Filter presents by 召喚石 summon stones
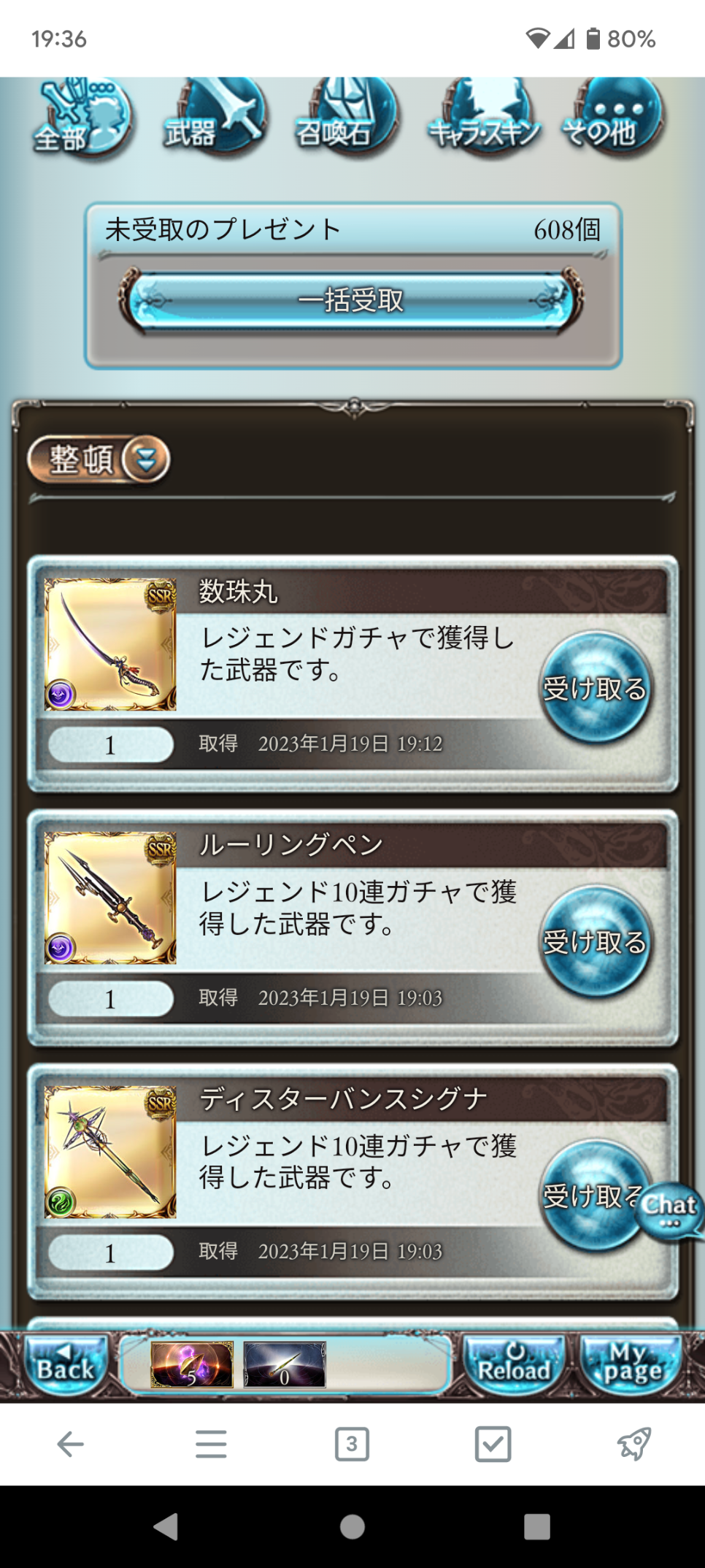This screenshot has width=705, height=1568. tap(347, 117)
